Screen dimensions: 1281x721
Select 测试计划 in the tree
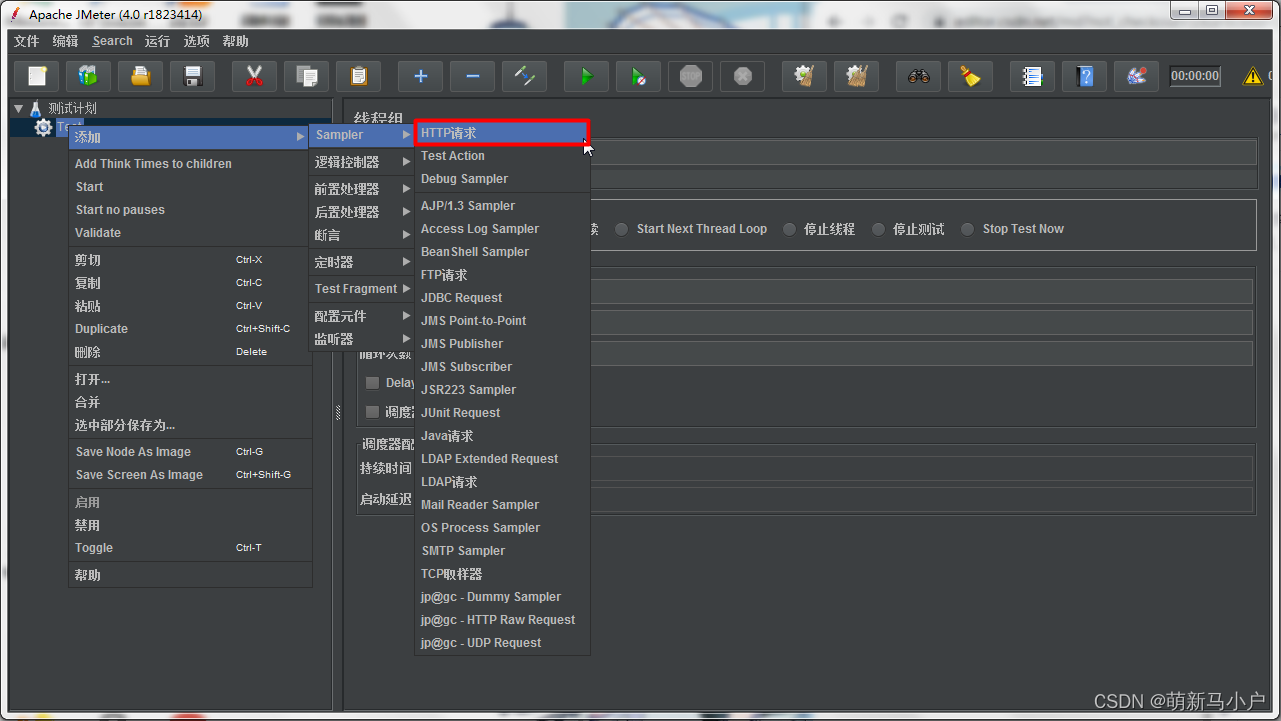click(72, 108)
